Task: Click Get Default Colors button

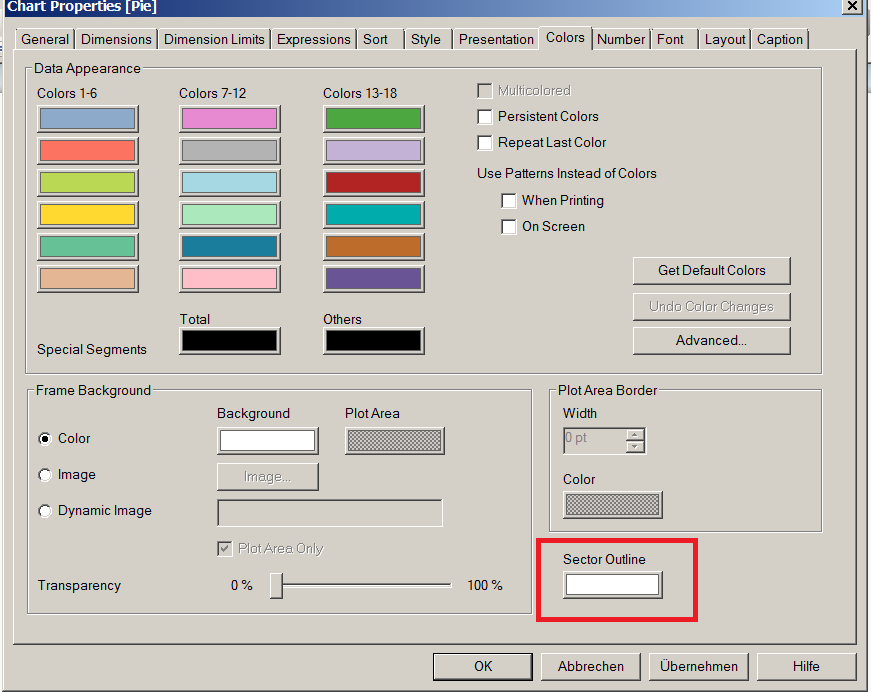Action: coord(712,270)
